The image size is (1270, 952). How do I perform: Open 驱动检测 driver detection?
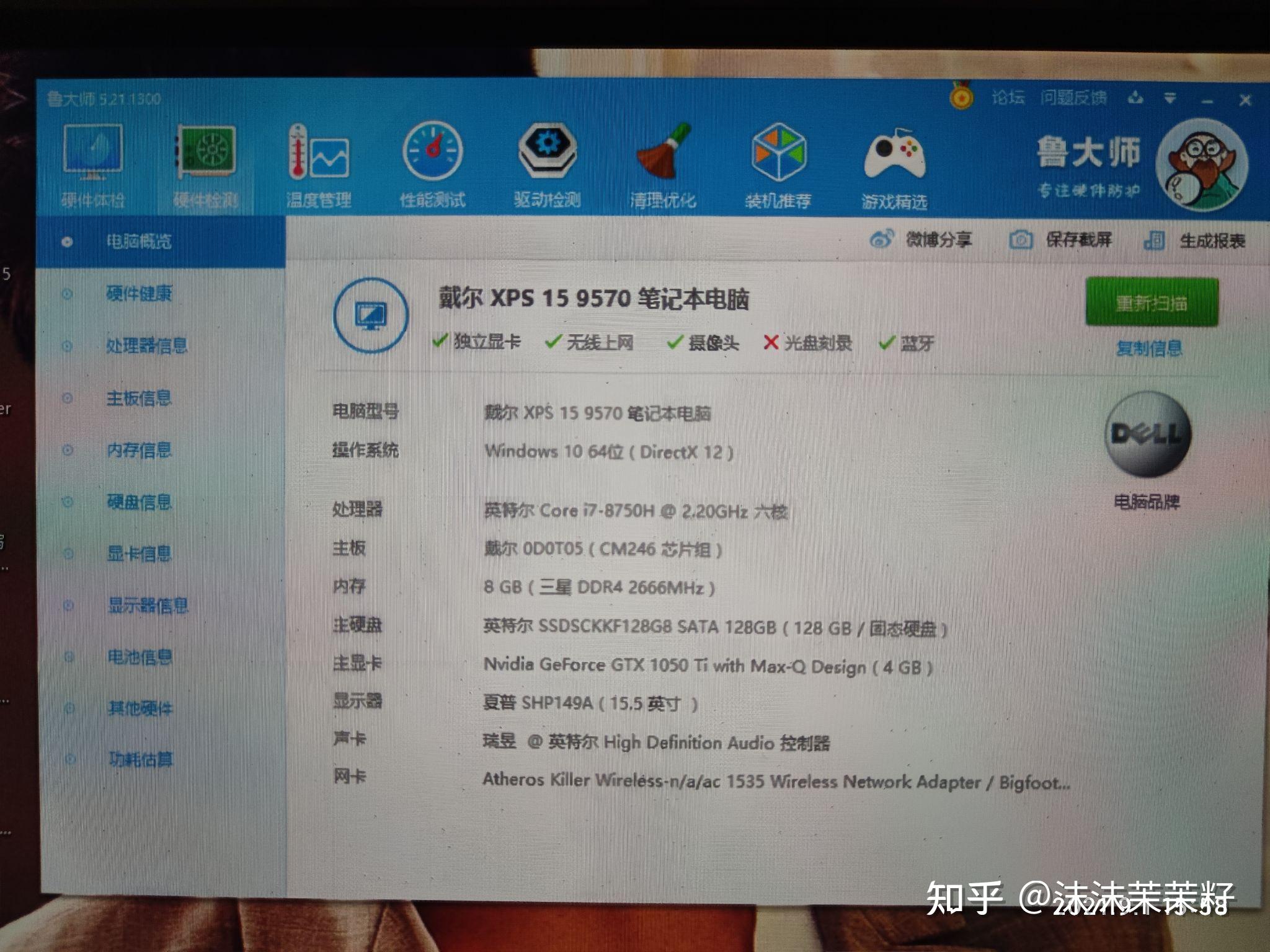547,164
